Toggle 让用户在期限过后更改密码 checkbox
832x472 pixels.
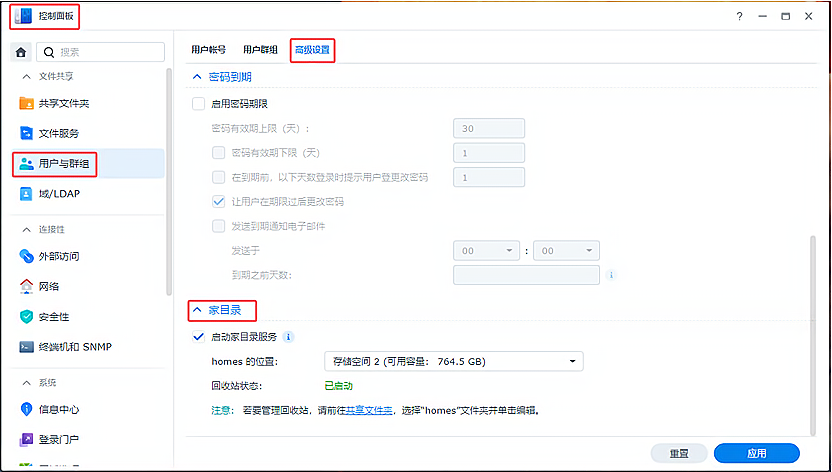pos(219,202)
